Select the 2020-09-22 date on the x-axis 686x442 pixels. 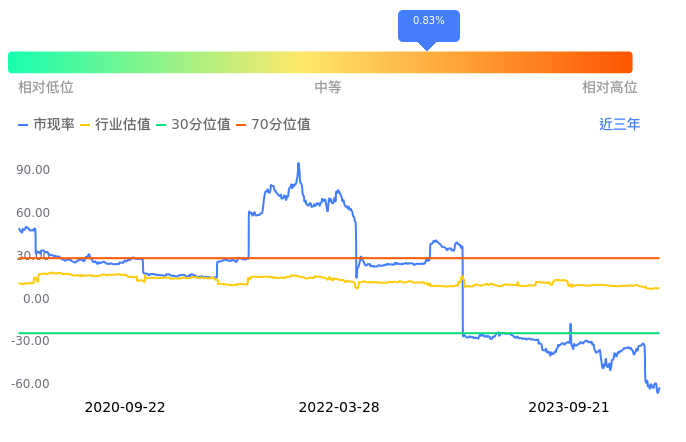[x=125, y=407]
